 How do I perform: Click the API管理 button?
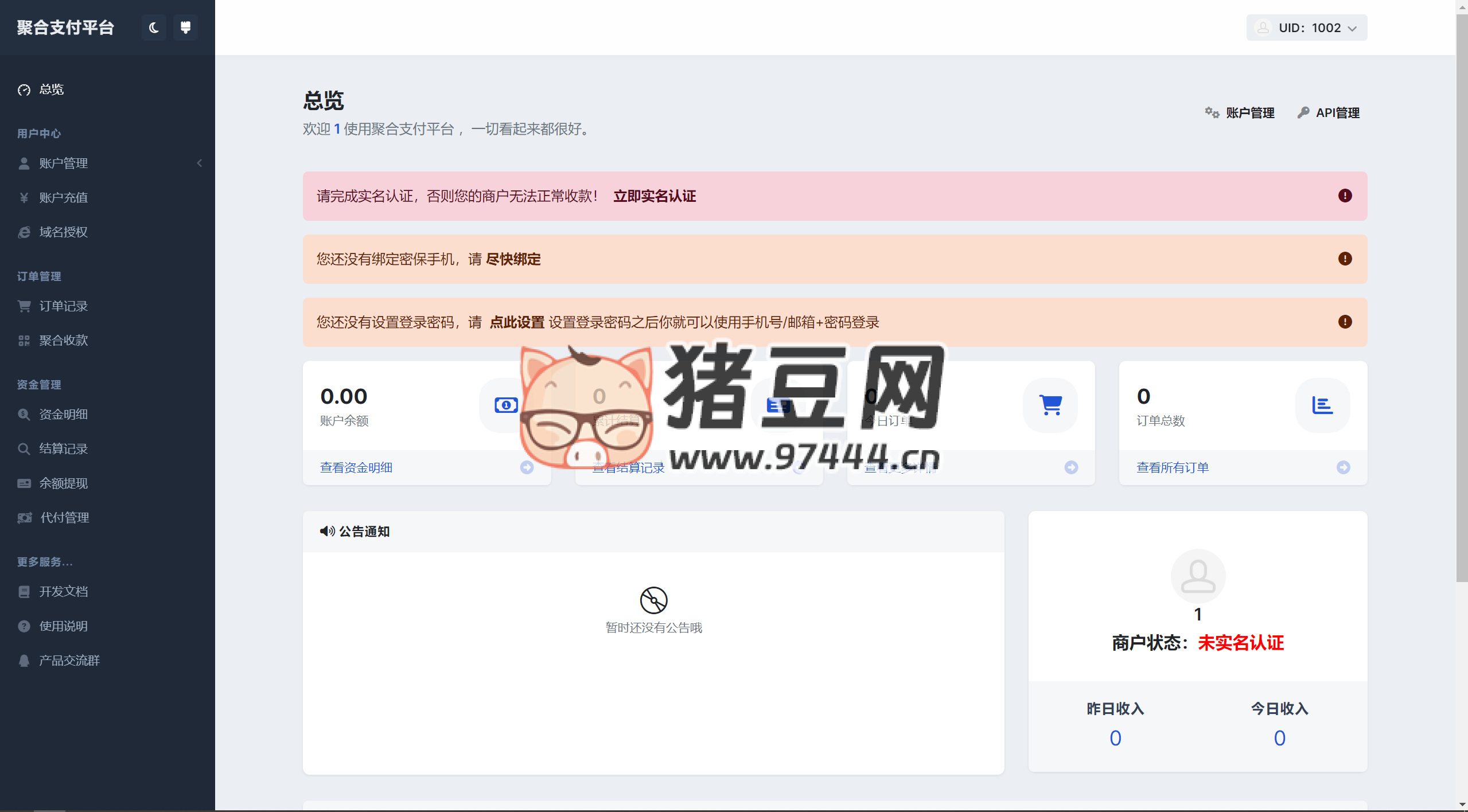point(1328,113)
